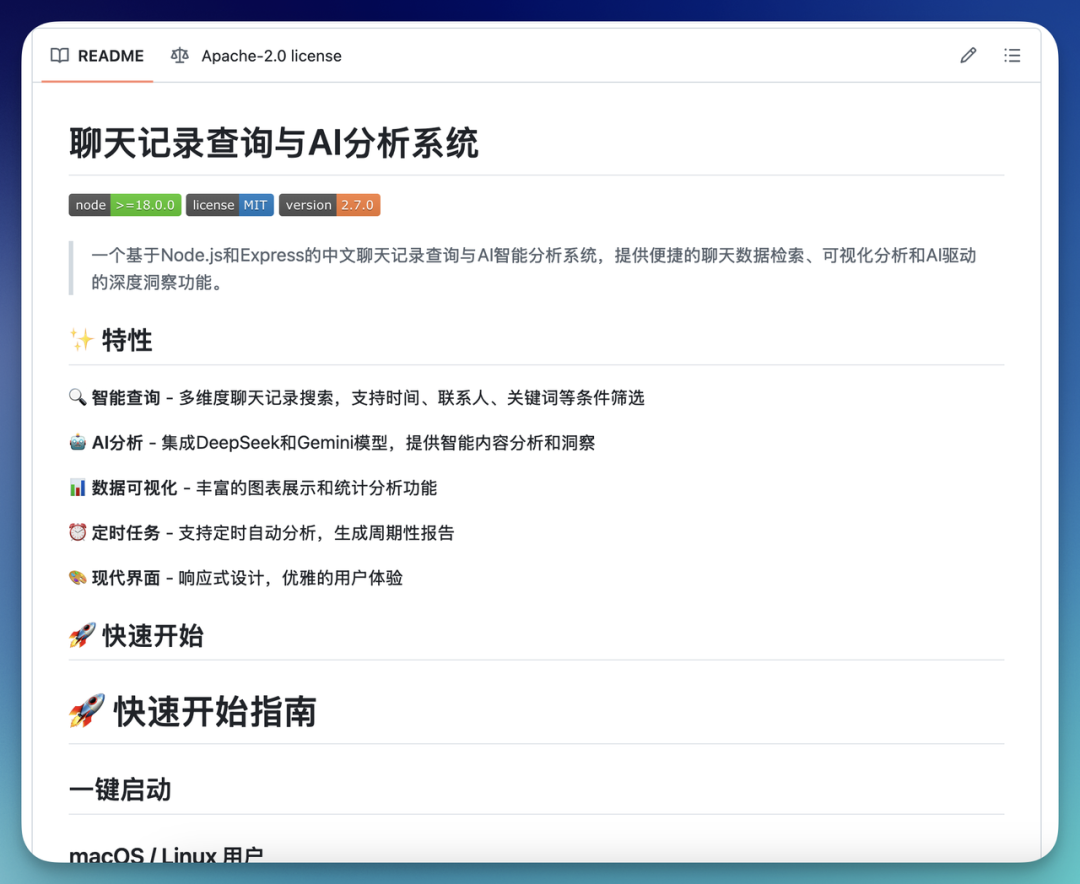Click the version 2.7.0 badge
Image resolution: width=1080 pixels, height=884 pixels.
coord(329,205)
